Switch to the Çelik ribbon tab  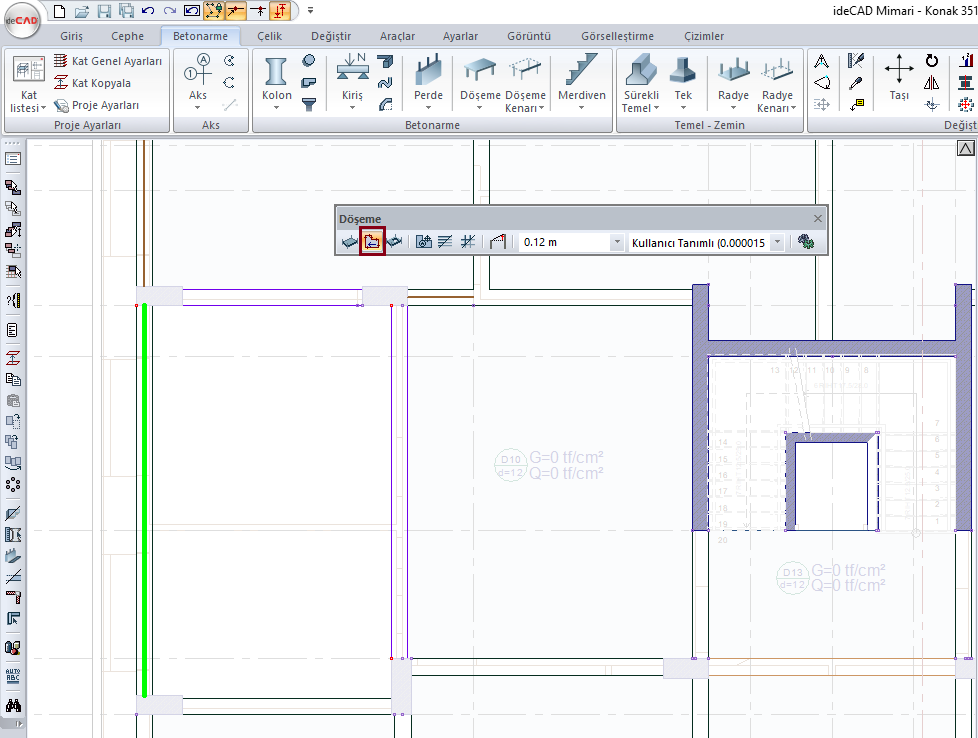[x=270, y=36]
